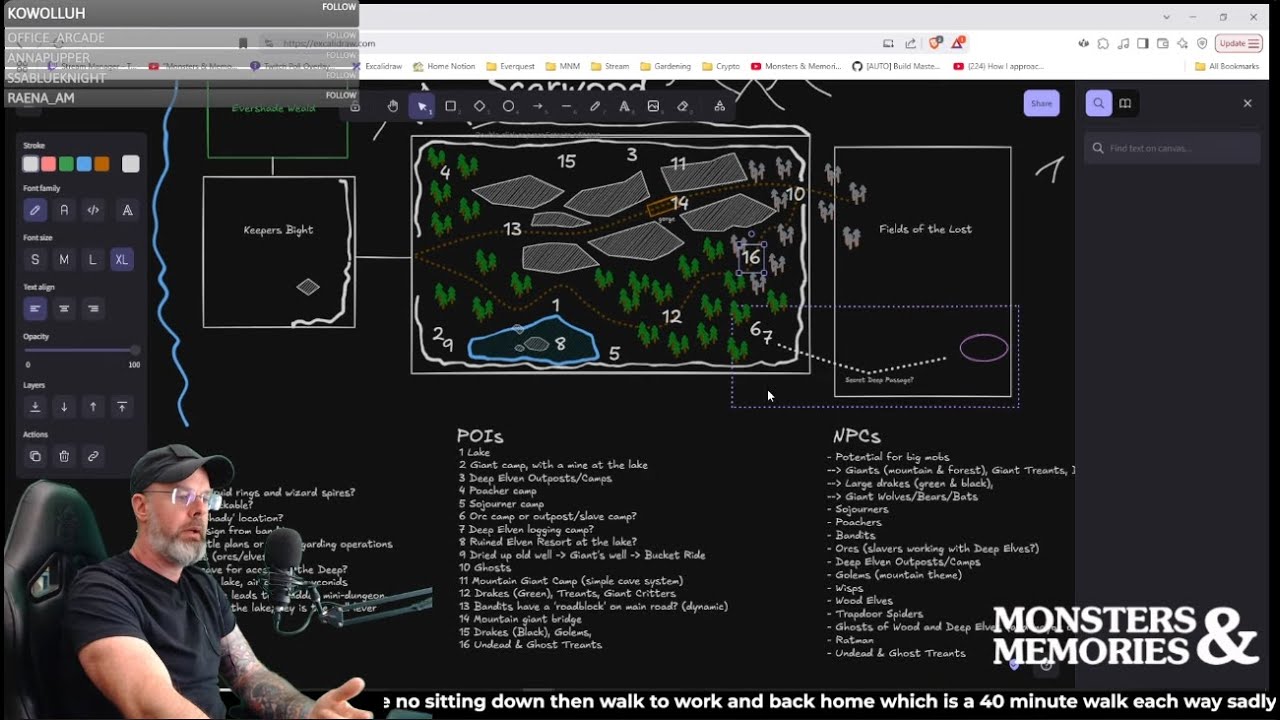
Task: Add a link to selected element
Action: click(x=93, y=456)
